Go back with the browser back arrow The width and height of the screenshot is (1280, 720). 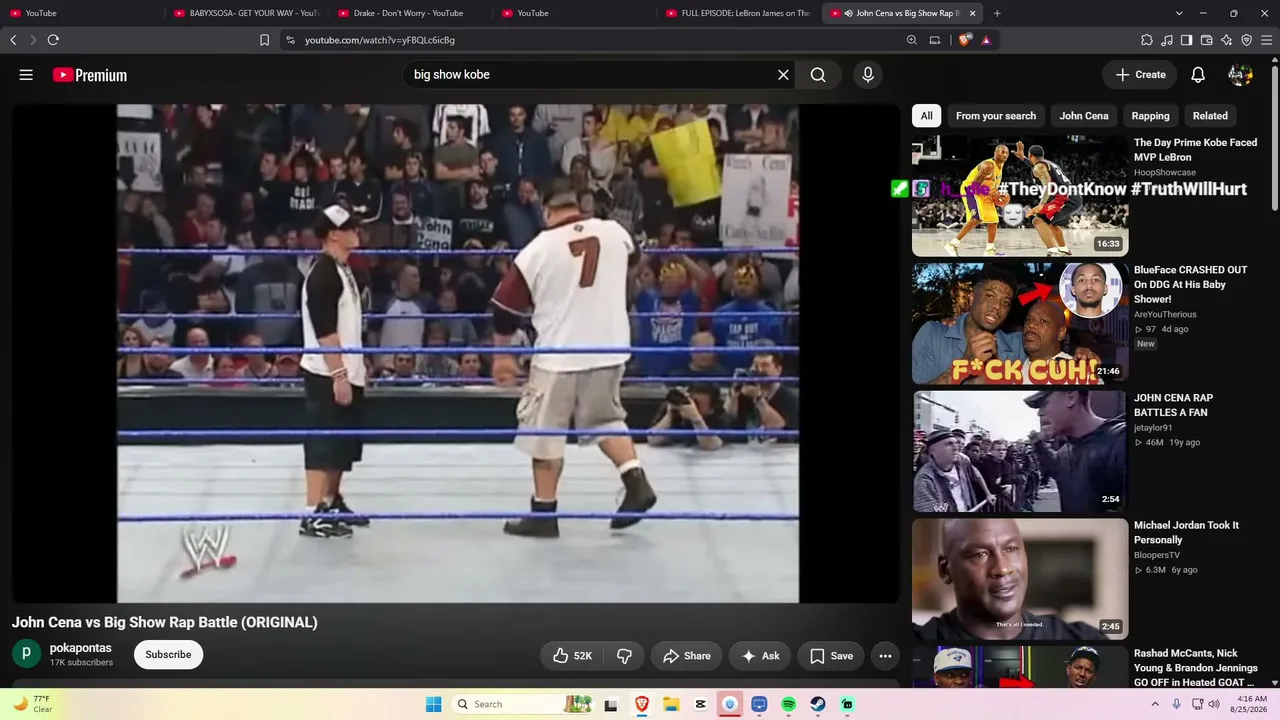coord(13,40)
